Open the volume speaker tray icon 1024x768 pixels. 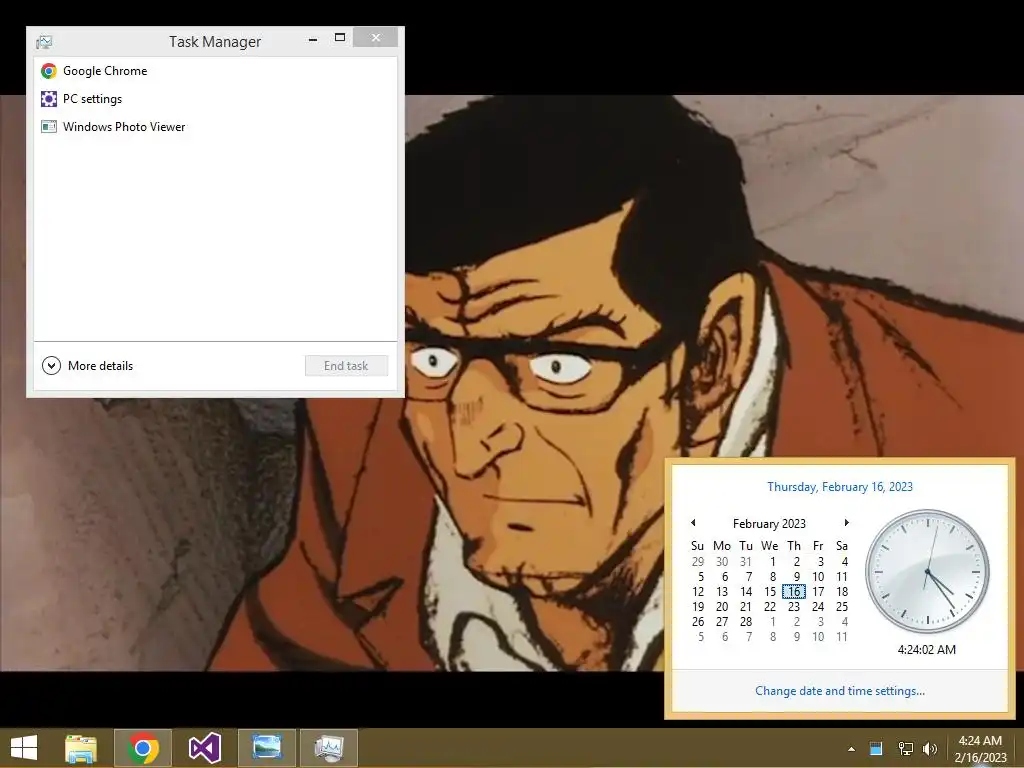pyautogui.click(x=930, y=748)
